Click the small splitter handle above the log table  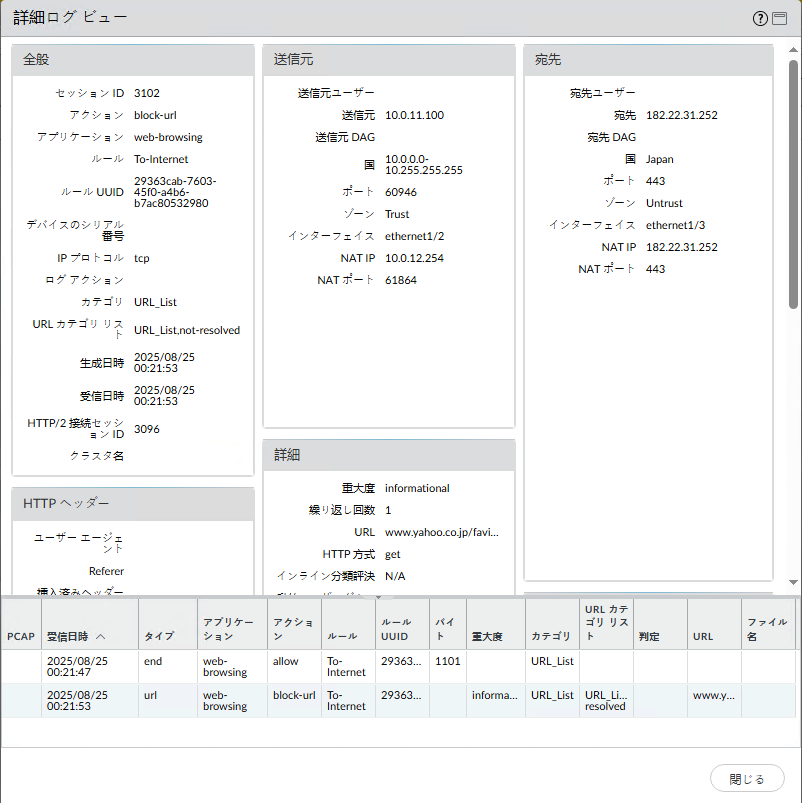pyautogui.click(x=378, y=596)
